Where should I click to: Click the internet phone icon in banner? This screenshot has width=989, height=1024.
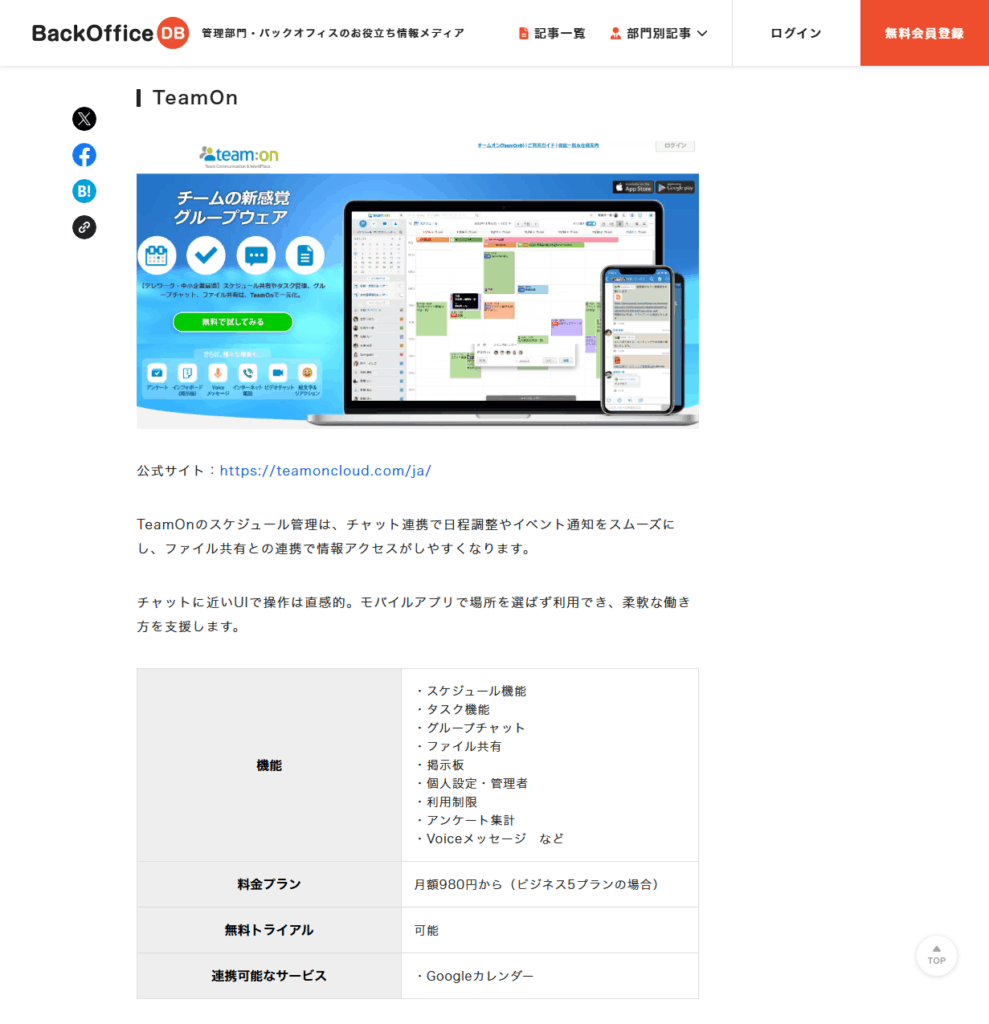pyautogui.click(x=248, y=373)
